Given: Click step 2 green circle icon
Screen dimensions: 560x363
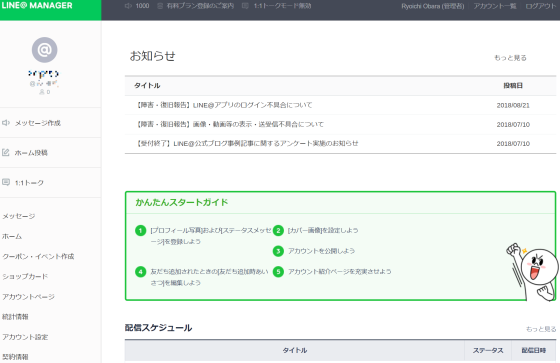Looking at the screenshot, I should click(x=278, y=230).
